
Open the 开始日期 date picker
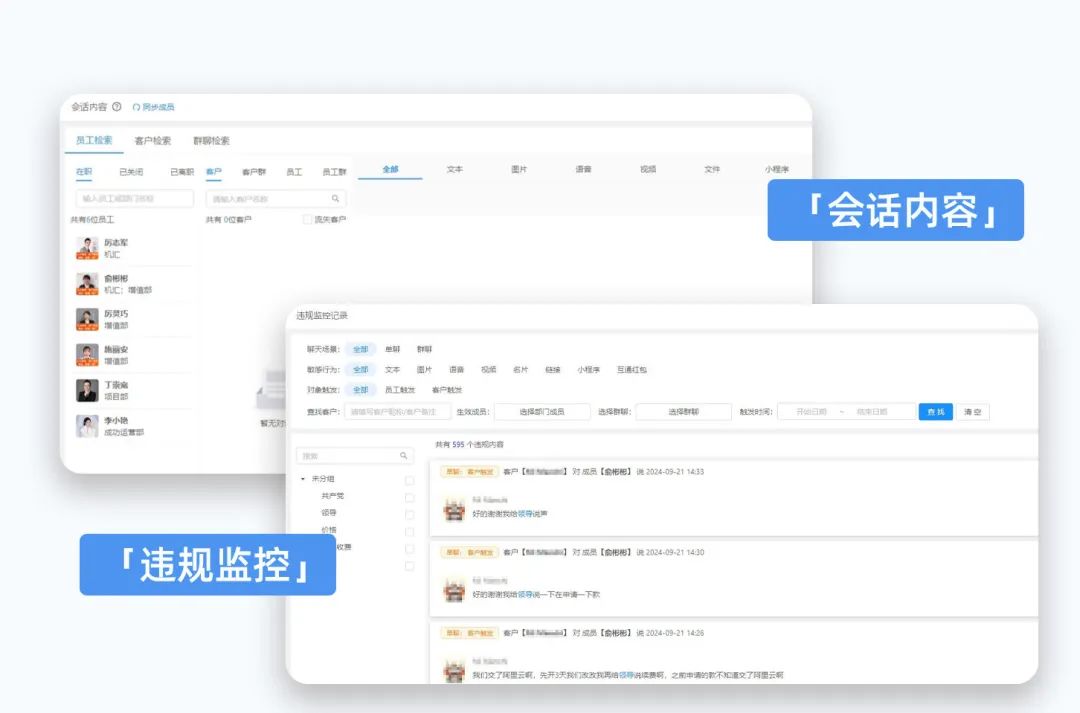pos(811,412)
